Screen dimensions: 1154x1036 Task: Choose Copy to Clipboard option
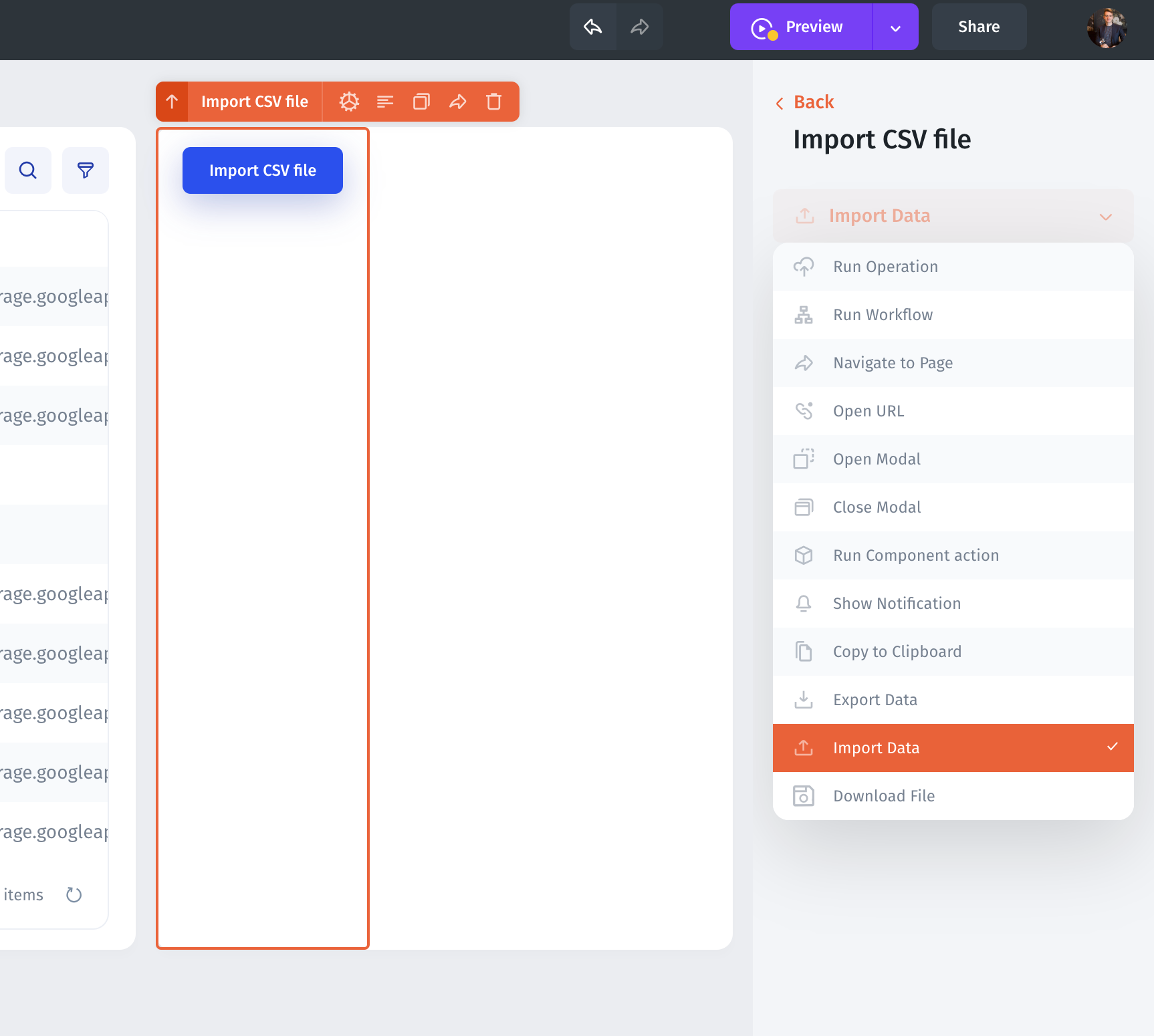[x=953, y=652]
